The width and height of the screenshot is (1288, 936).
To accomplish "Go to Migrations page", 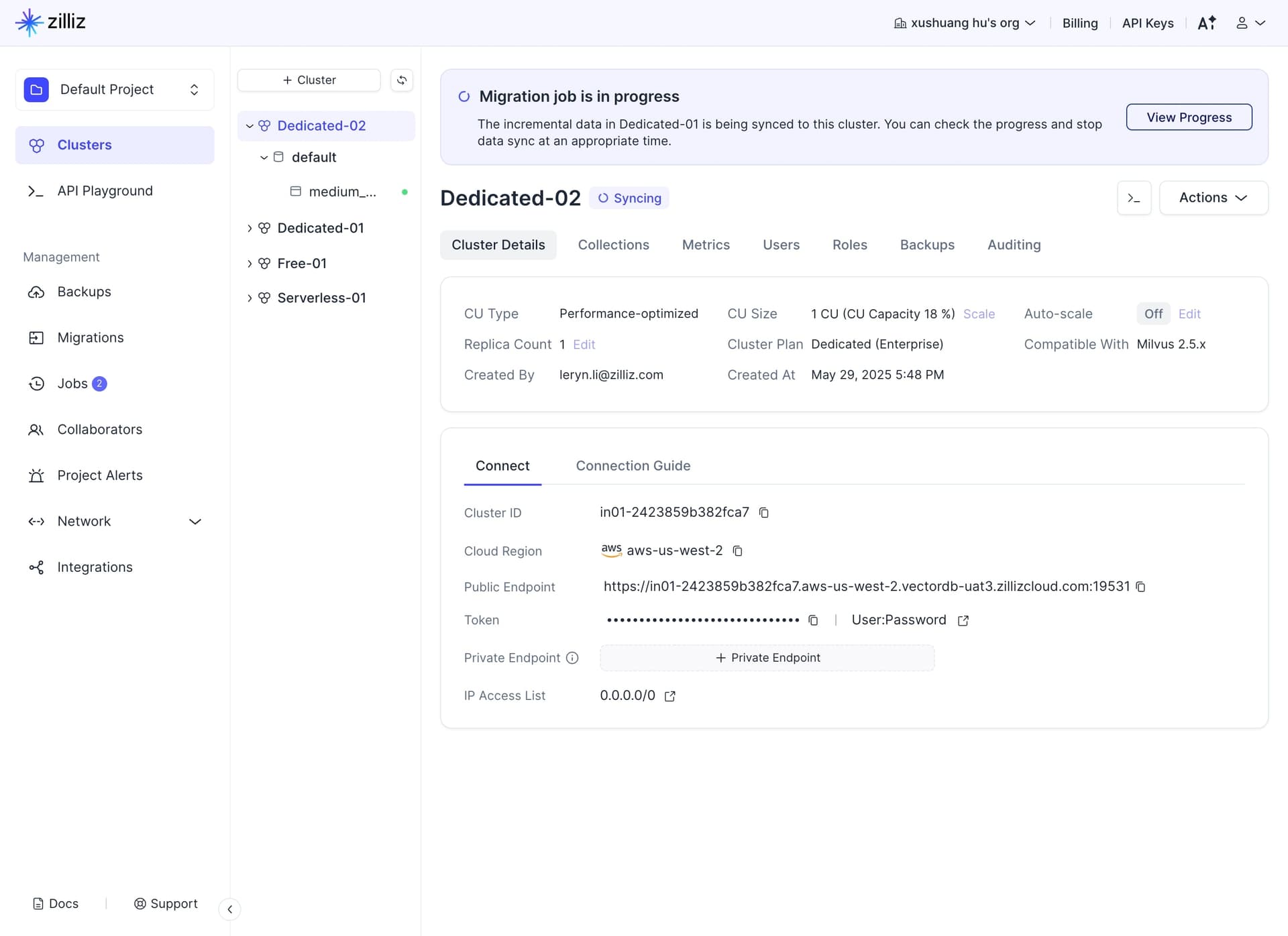I will (x=115, y=337).
